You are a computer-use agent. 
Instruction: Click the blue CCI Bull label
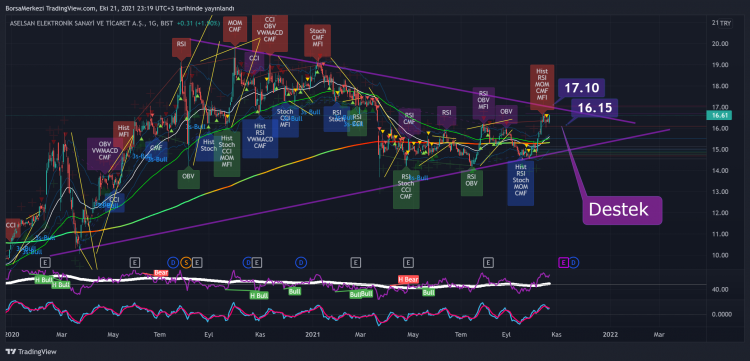click(115, 202)
